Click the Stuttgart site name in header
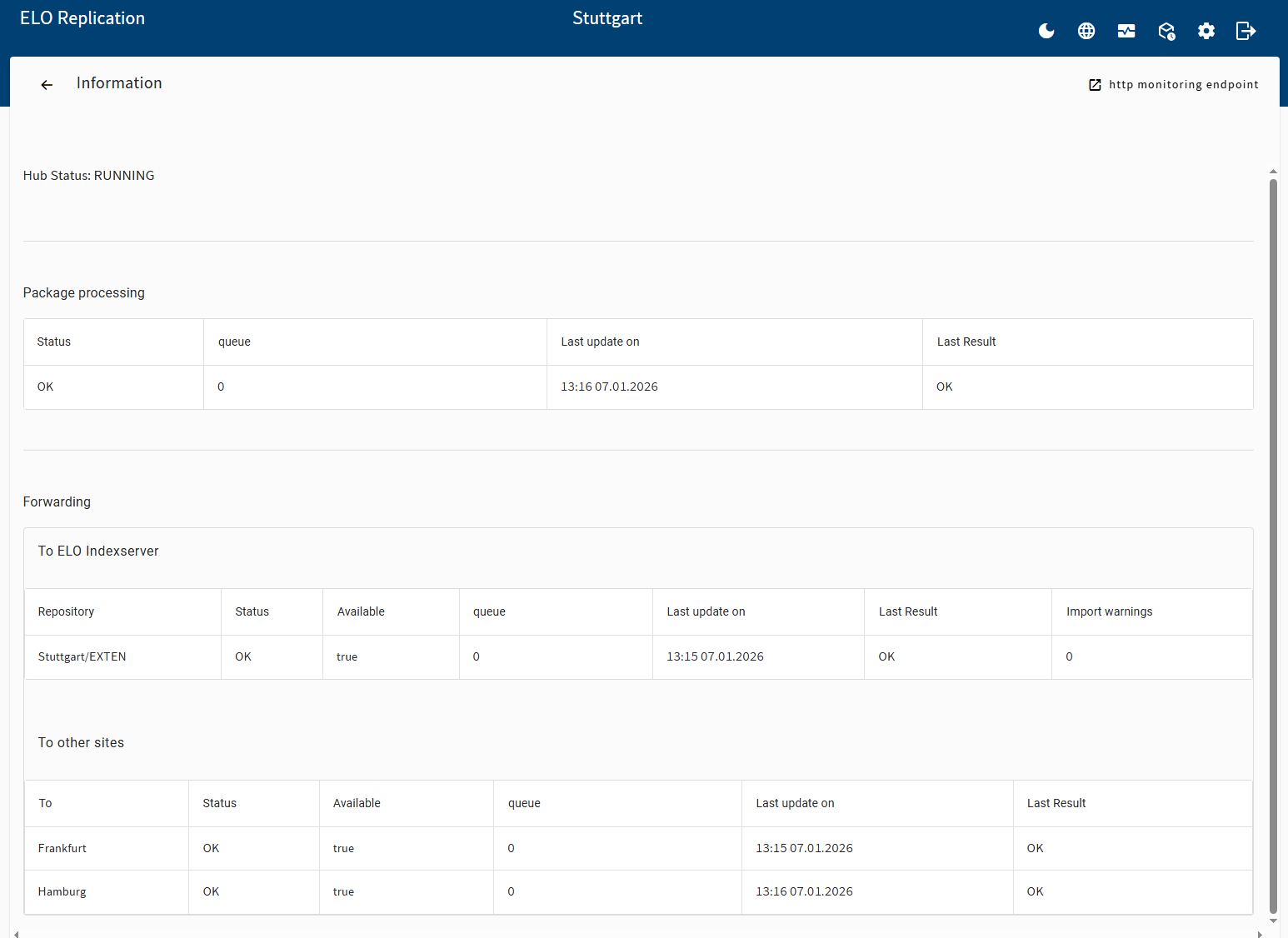The width and height of the screenshot is (1288, 938). tap(607, 18)
